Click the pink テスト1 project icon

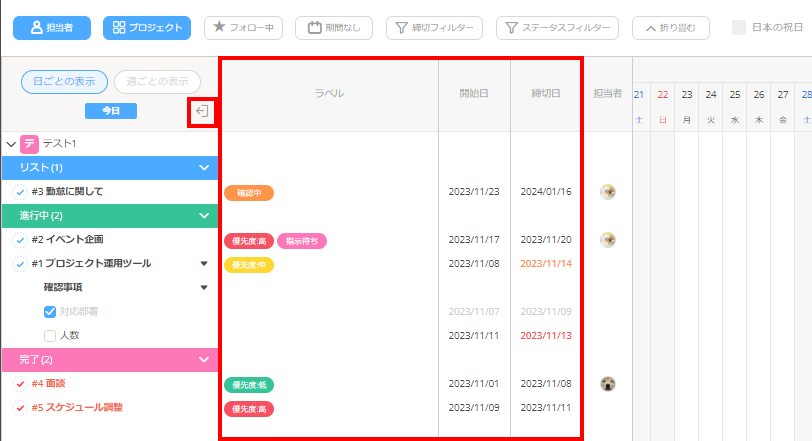point(30,144)
